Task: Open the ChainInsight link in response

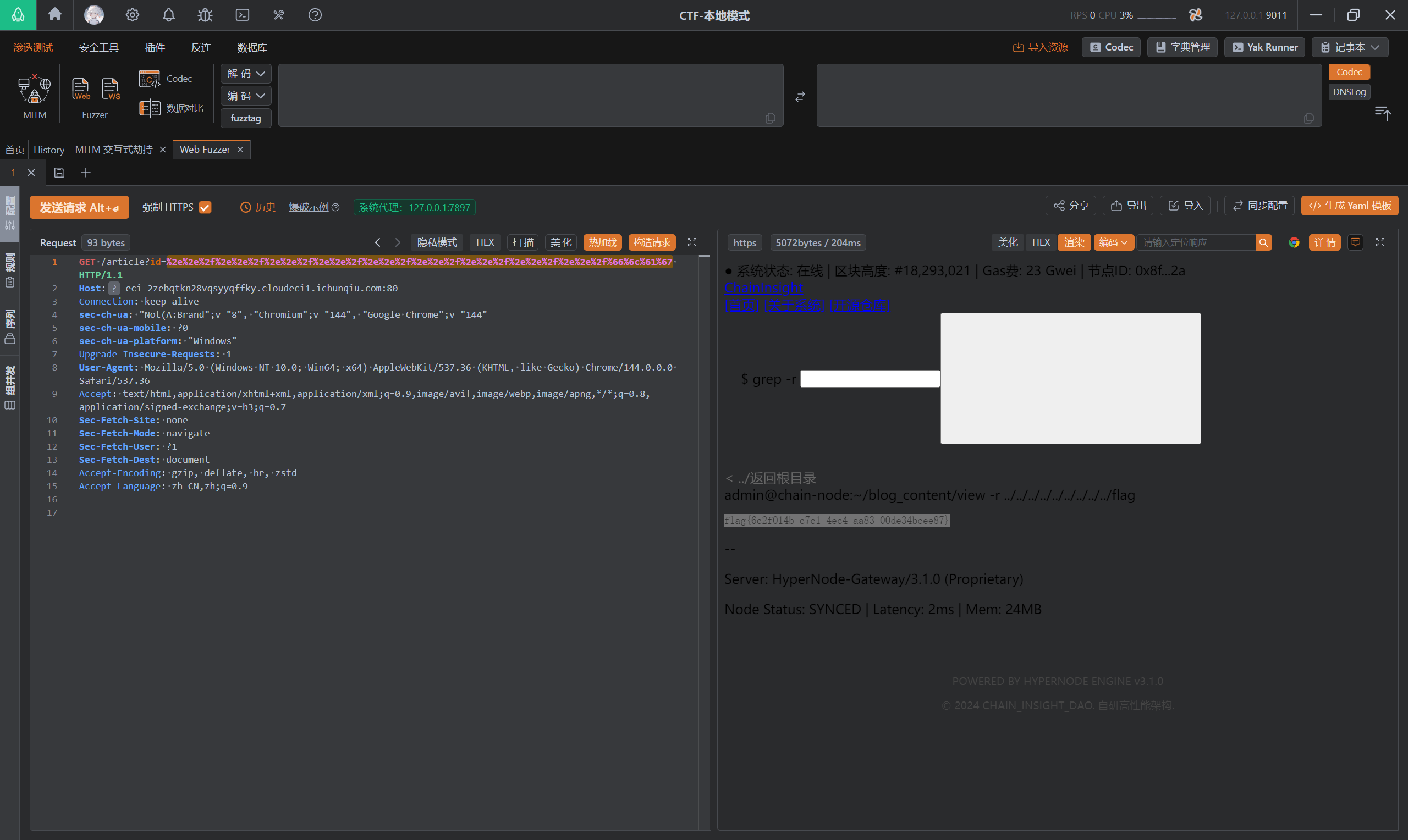Action: pos(764,288)
